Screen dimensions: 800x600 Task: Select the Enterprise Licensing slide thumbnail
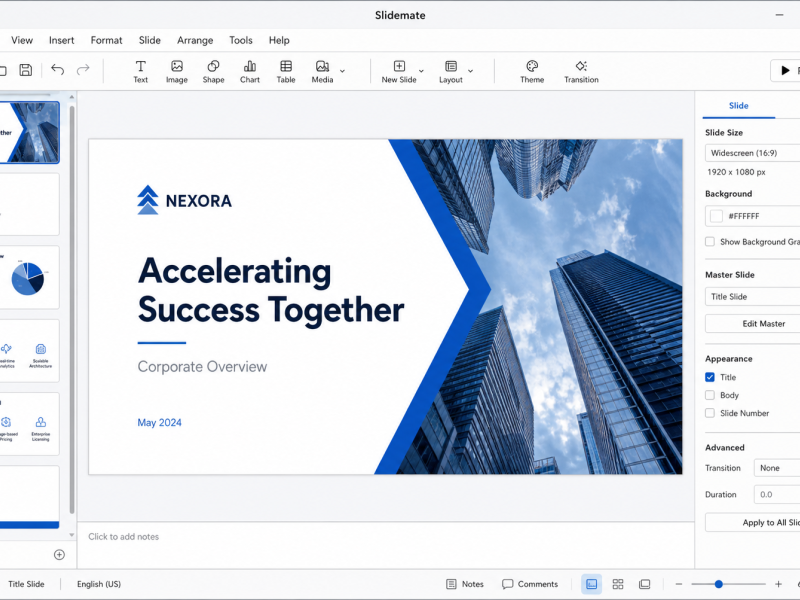pos(30,424)
